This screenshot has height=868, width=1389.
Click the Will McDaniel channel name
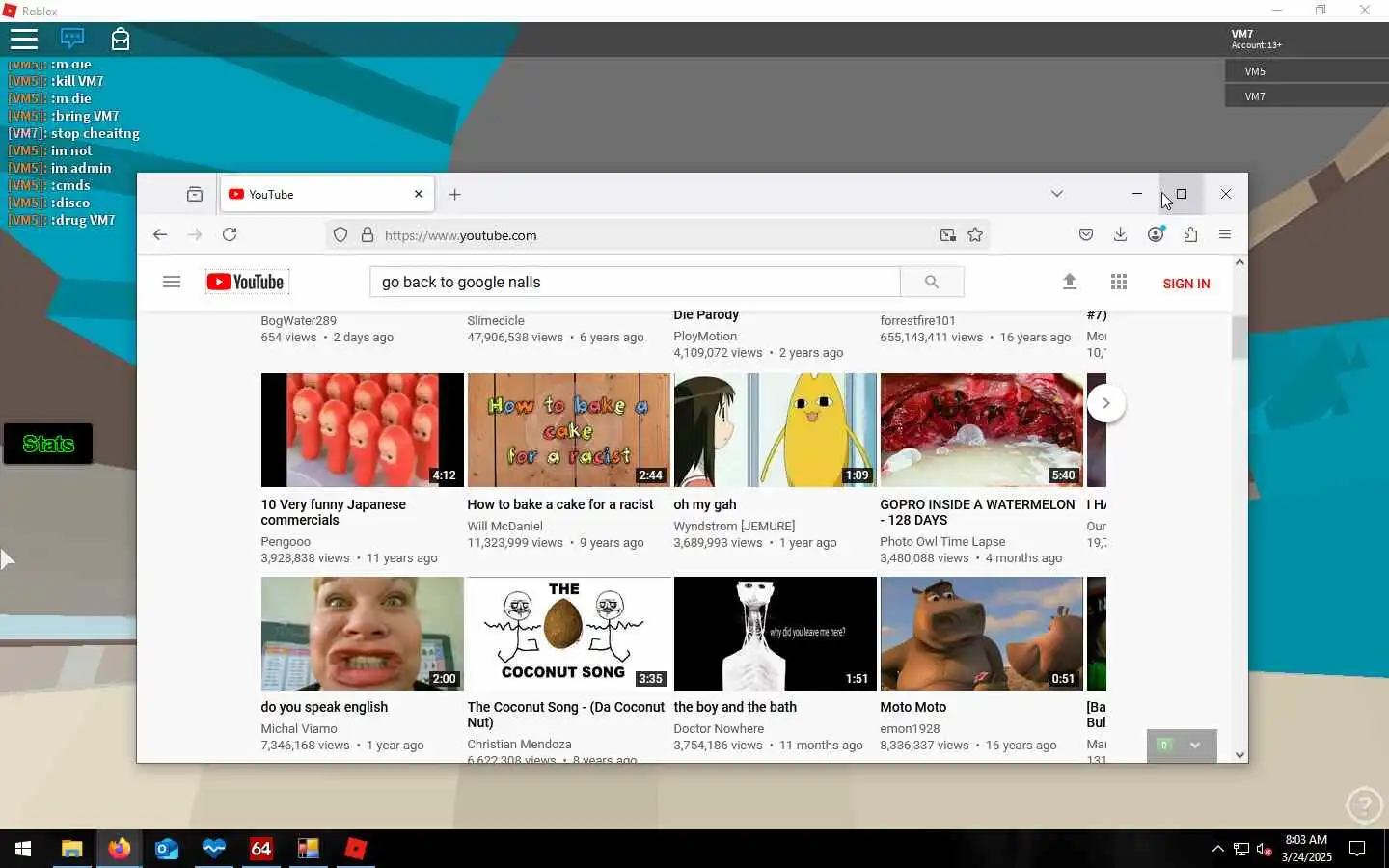[504, 527]
